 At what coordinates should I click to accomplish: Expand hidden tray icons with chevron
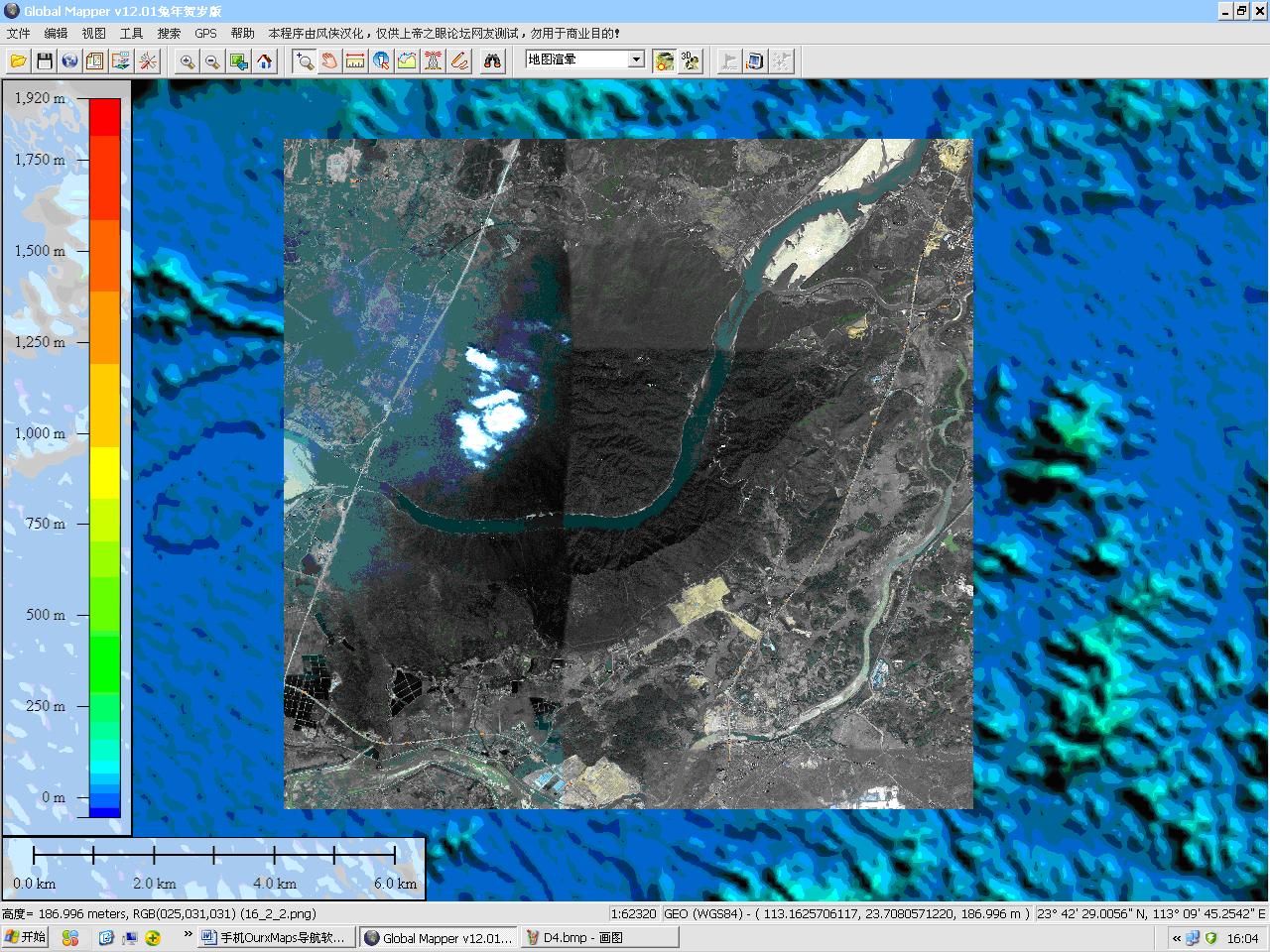(1177, 938)
